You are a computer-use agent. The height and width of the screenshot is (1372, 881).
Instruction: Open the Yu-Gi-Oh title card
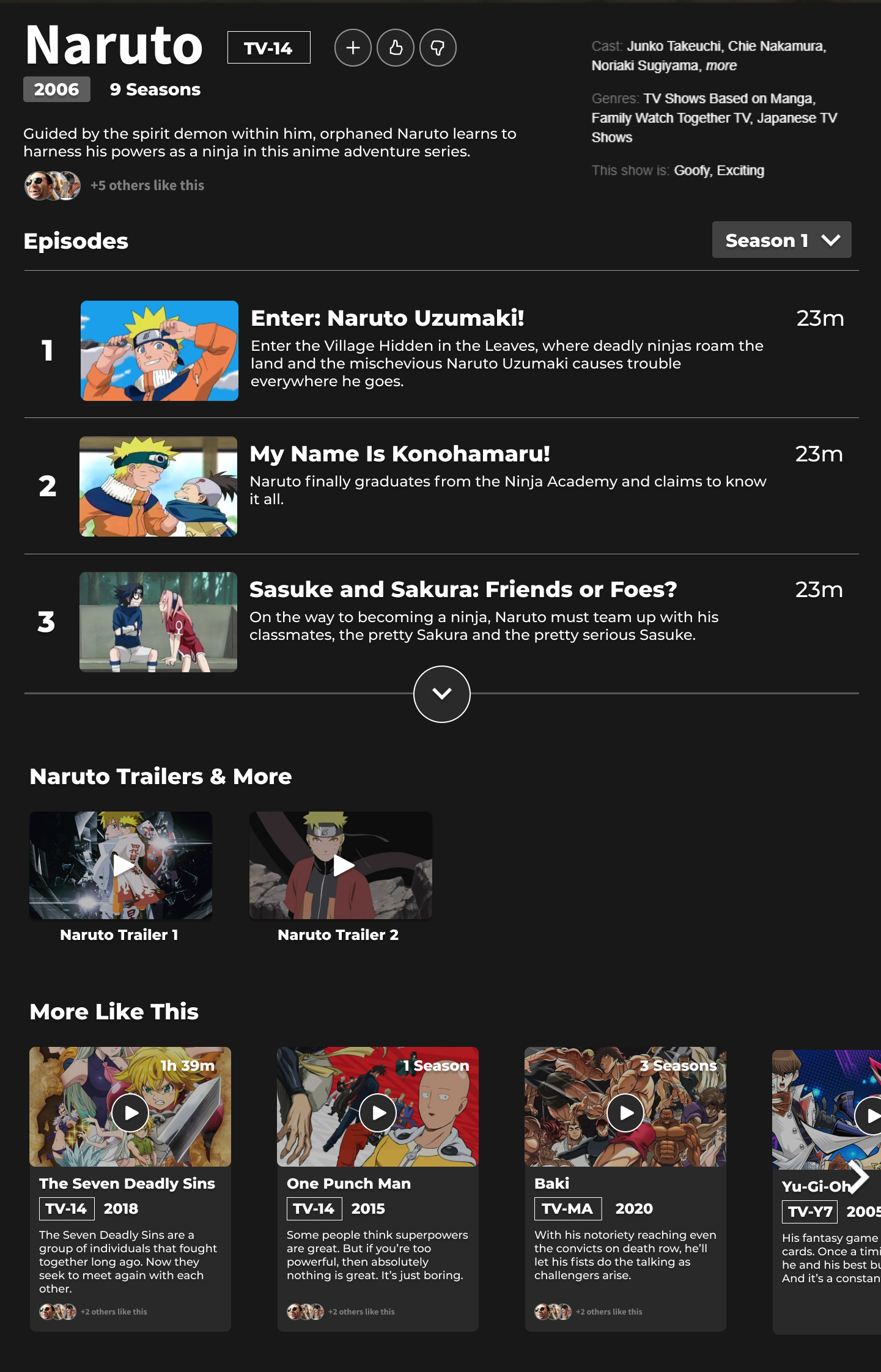pyautogui.click(x=827, y=1192)
